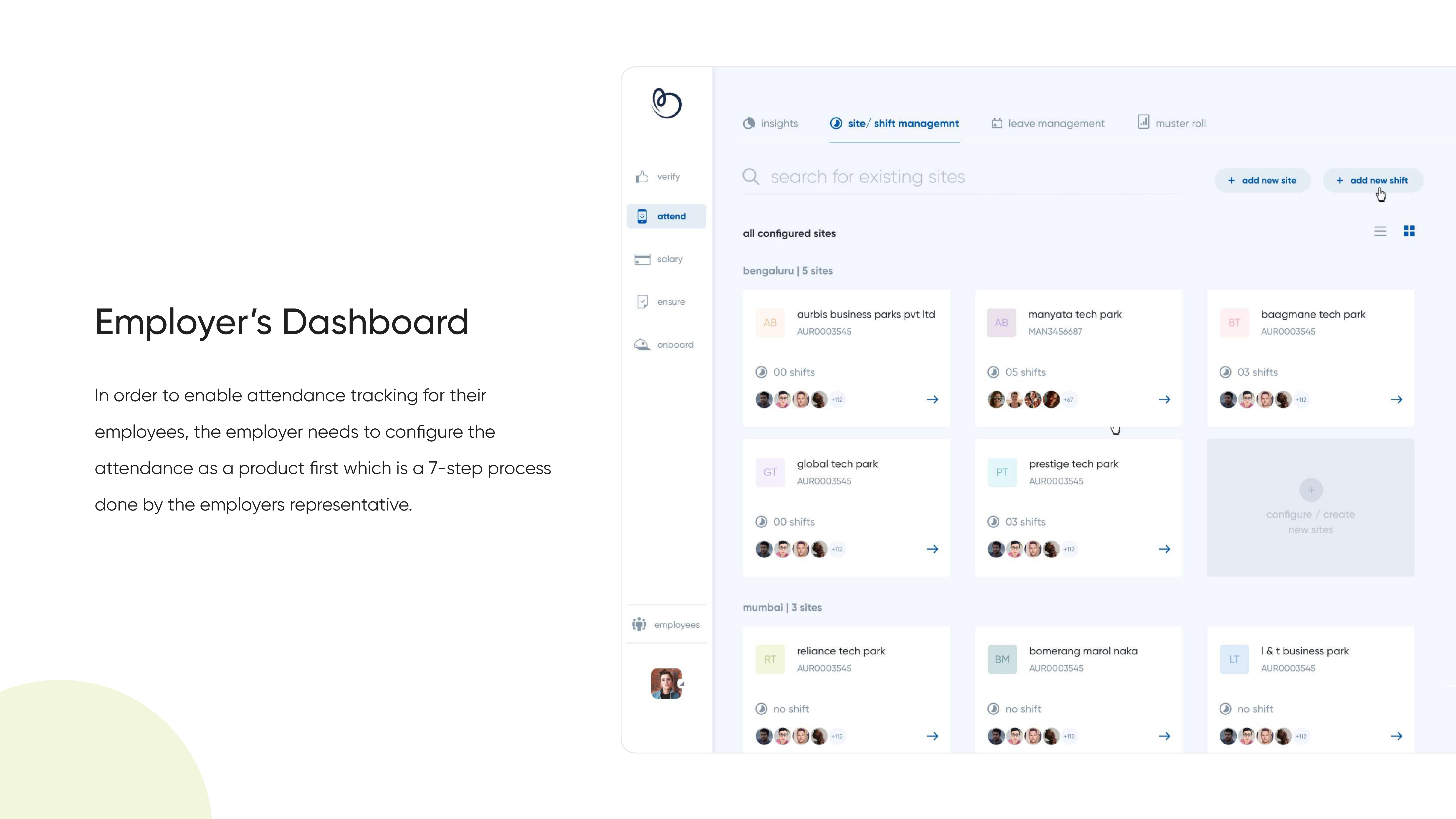Open global tech park card arrow
The height and width of the screenshot is (819, 1456).
pyautogui.click(x=933, y=549)
